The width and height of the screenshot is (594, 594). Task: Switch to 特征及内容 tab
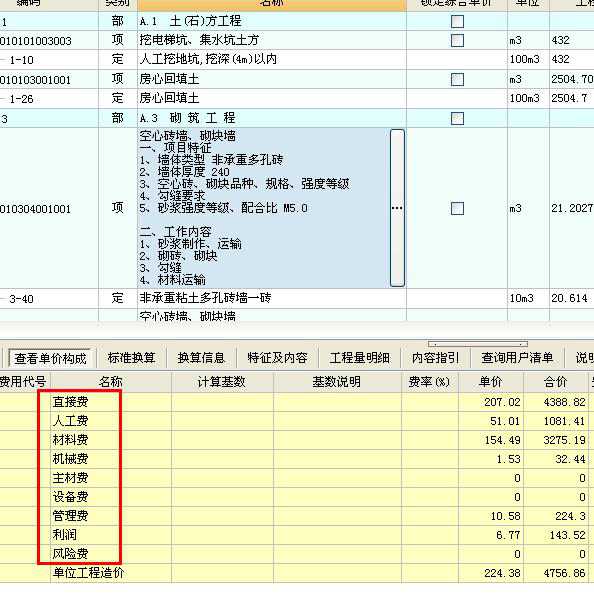pos(277,358)
